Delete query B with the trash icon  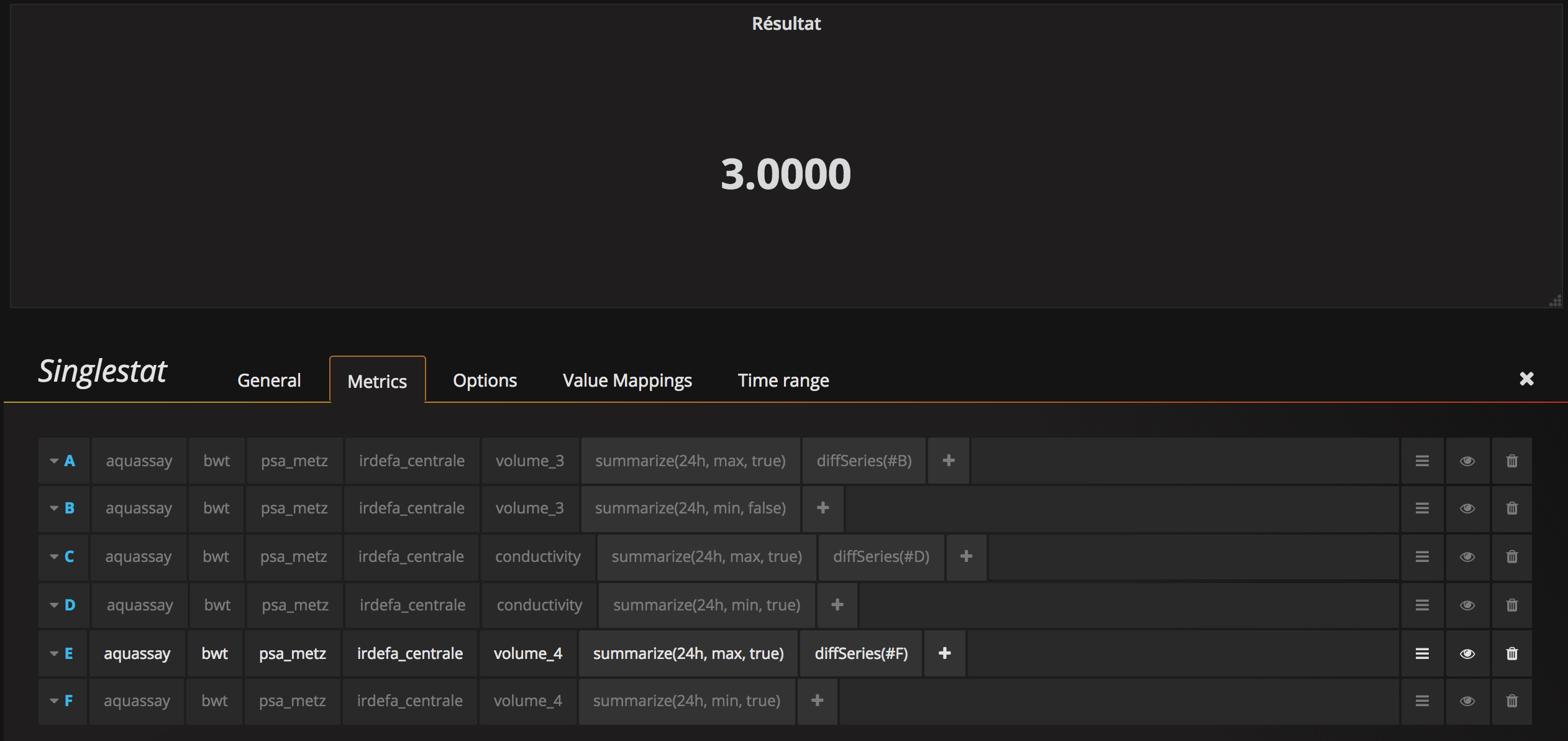[1512, 508]
